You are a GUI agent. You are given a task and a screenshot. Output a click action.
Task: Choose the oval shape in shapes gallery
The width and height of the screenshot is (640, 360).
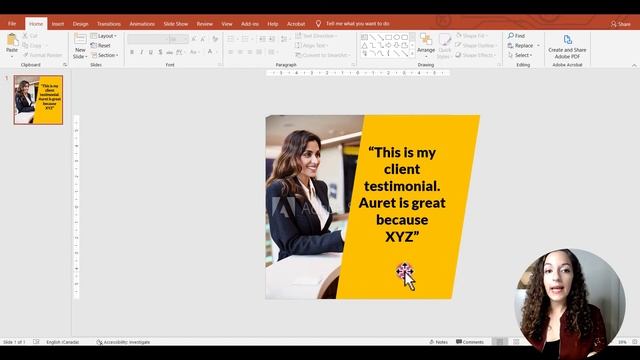[x=396, y=37]
